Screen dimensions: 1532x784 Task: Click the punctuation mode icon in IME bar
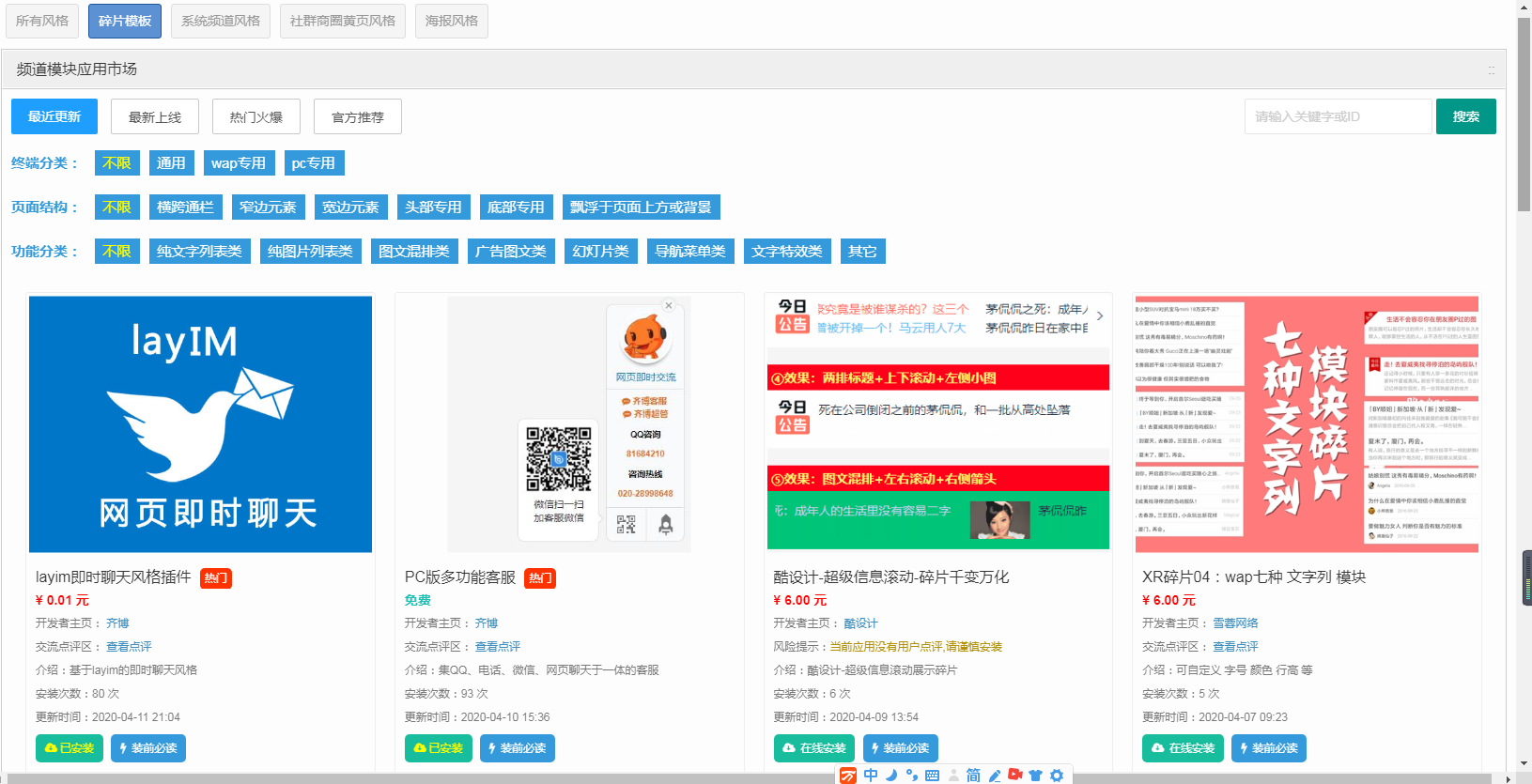(911, 776)
